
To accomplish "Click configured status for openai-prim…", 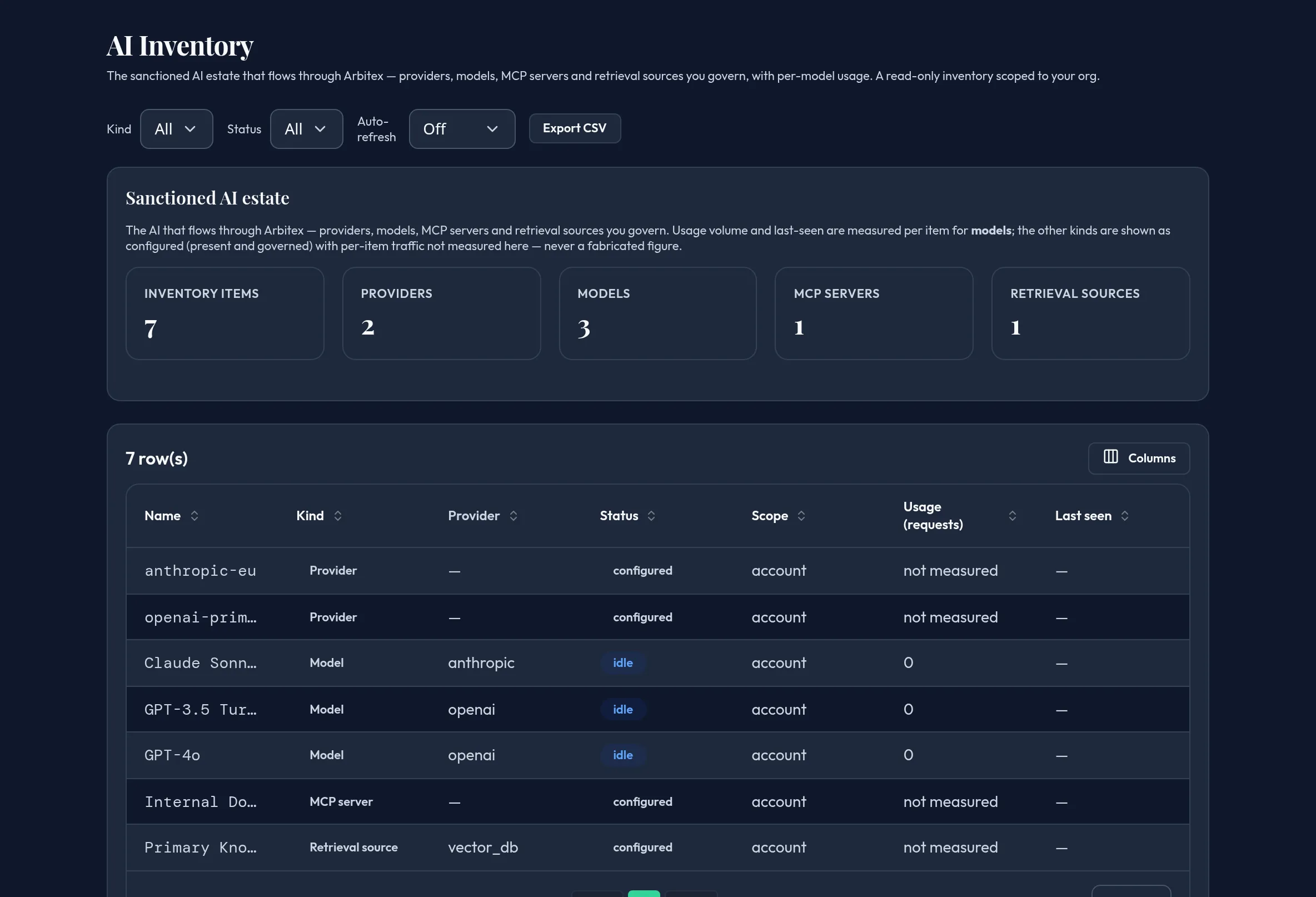I will point(642,617).
